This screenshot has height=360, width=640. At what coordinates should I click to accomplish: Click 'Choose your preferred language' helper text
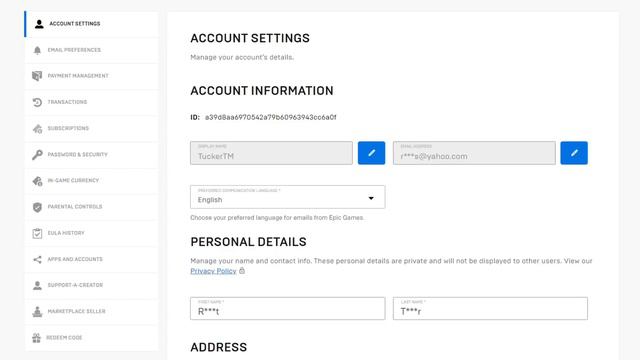click(277, 218)
